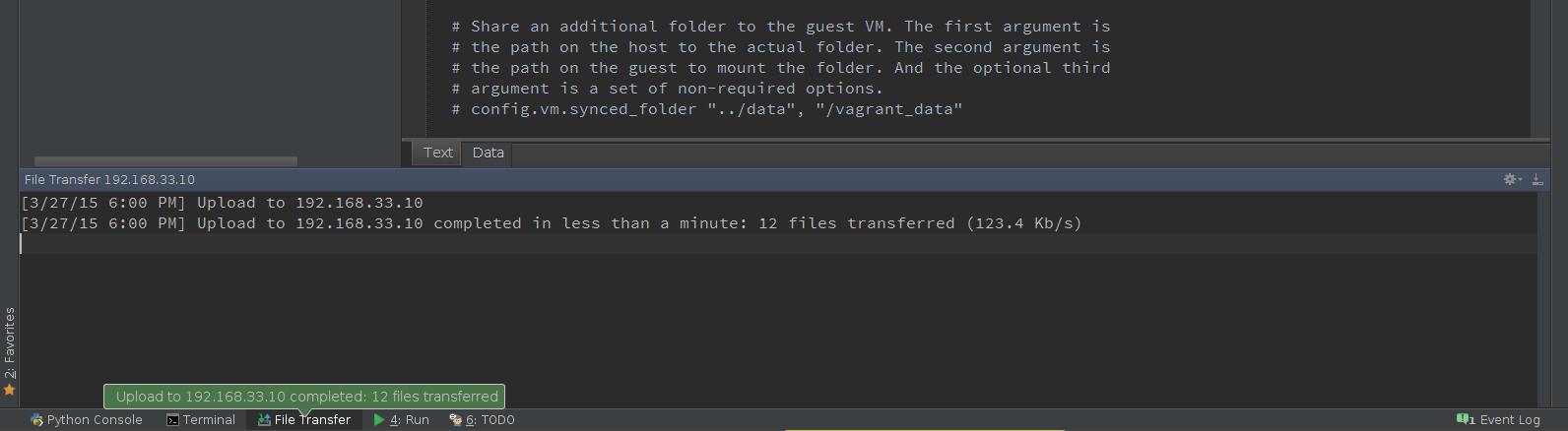Click the Terminal prompt icon
Screen dimensions: 1568x431
click(x=172, y=420)
